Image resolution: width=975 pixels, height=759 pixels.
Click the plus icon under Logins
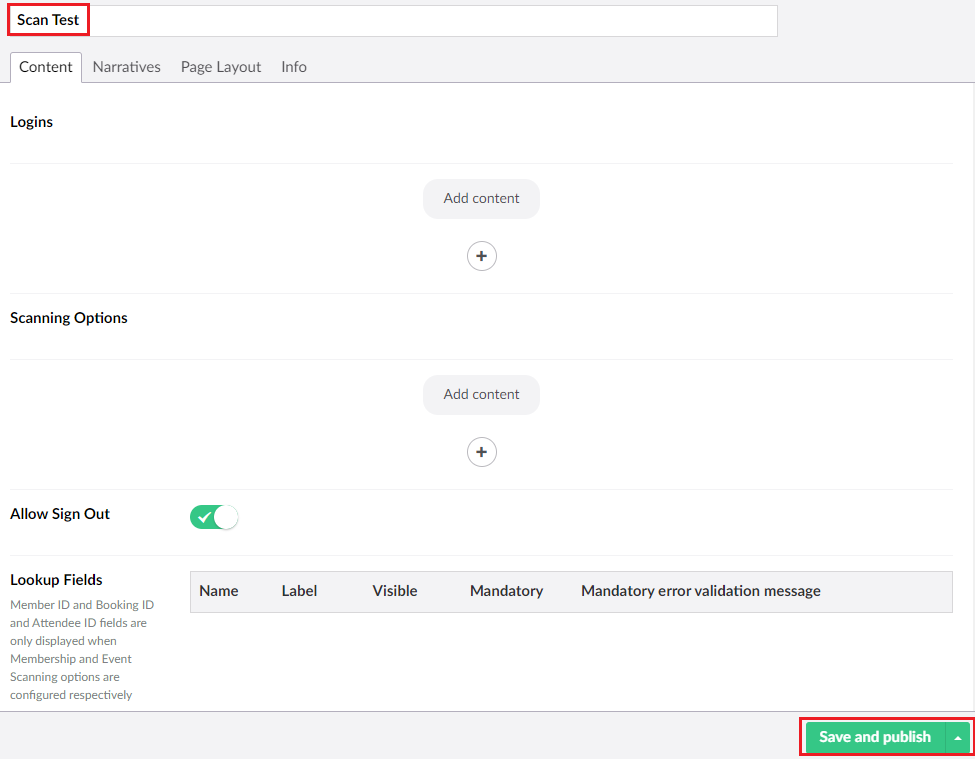[481, 256]
